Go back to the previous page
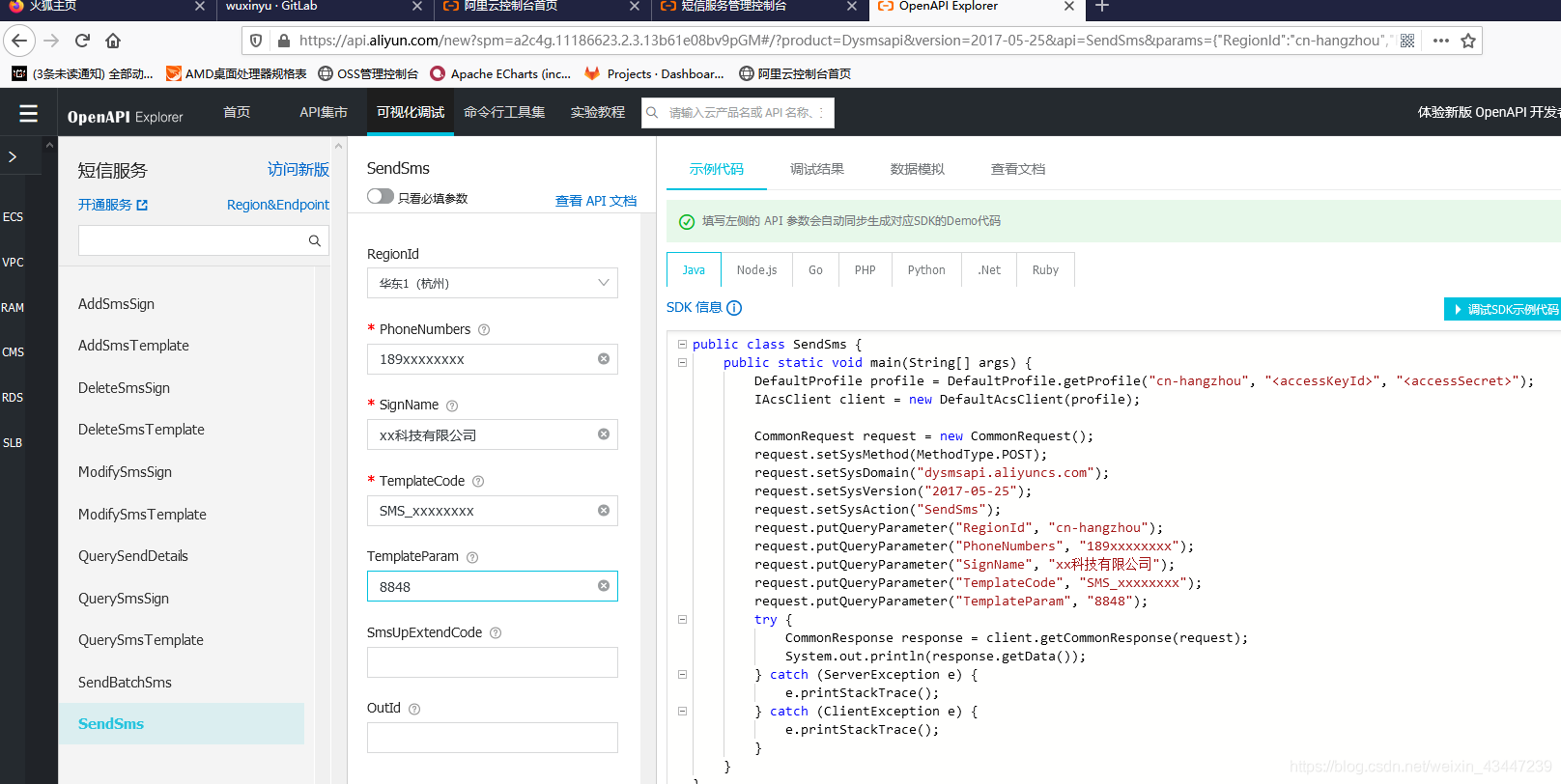Screen dimensions: 1561x784 [19, 41]
